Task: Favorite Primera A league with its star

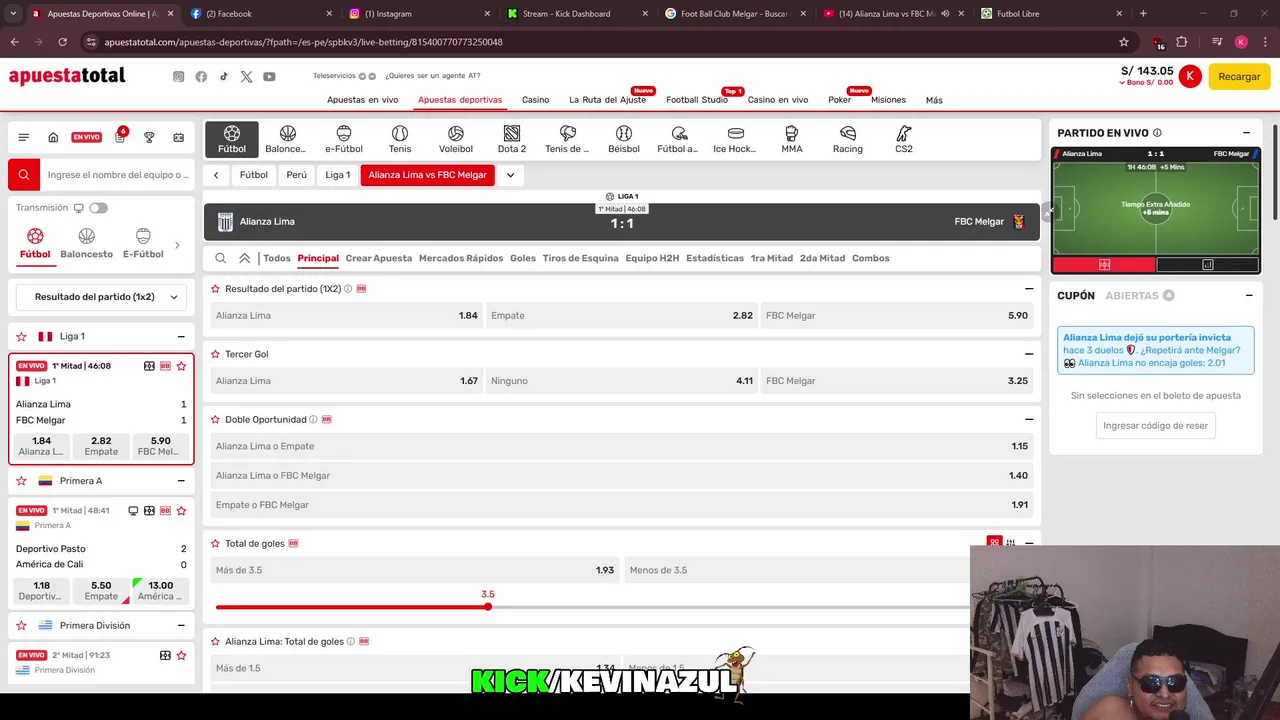Action: pos(21,481)
